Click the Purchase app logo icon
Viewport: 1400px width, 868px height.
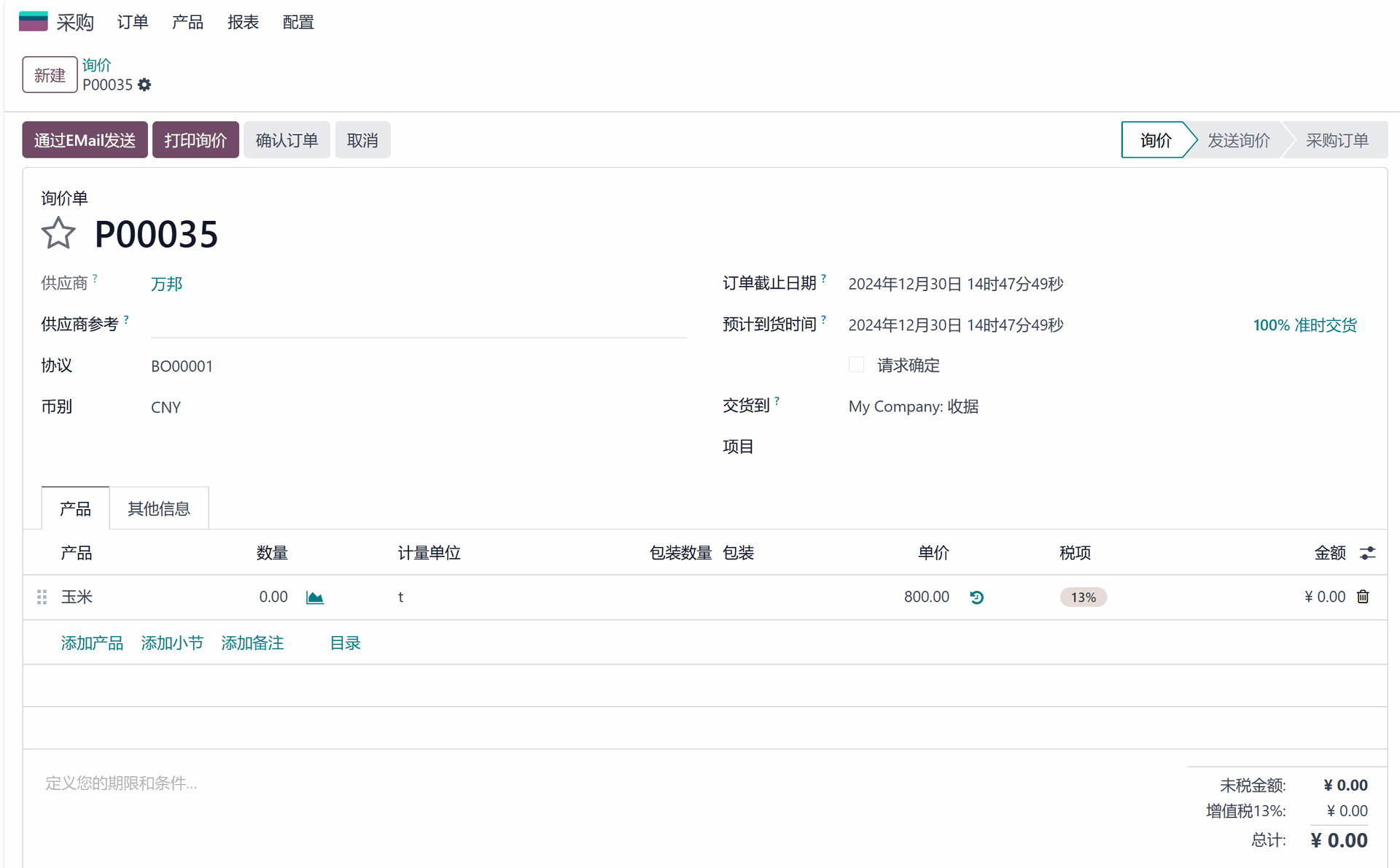tap(33, 21)
